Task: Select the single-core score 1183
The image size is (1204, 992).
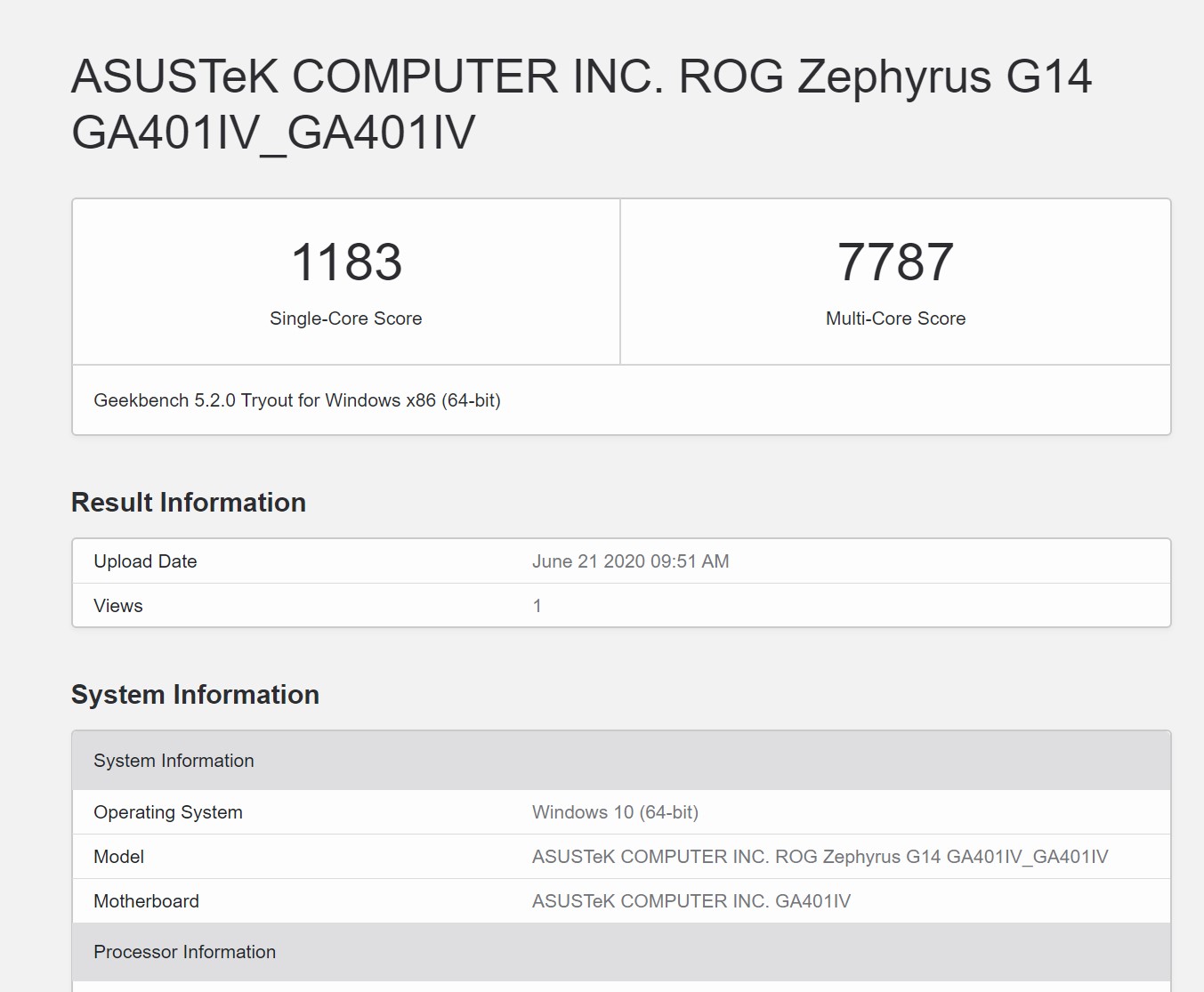Action: pos(346,262)
